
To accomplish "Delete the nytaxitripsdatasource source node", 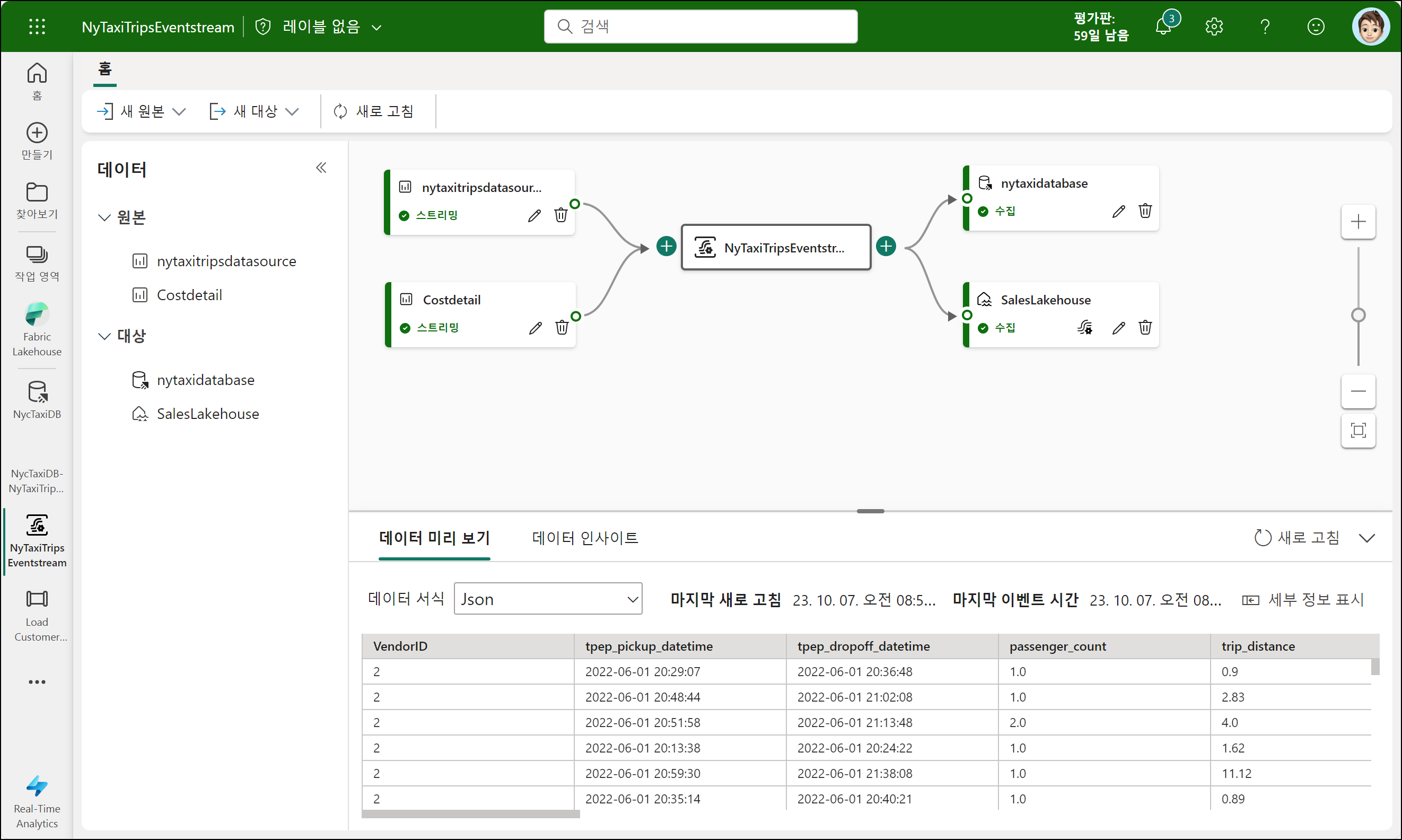I will (x=560, y=215).
